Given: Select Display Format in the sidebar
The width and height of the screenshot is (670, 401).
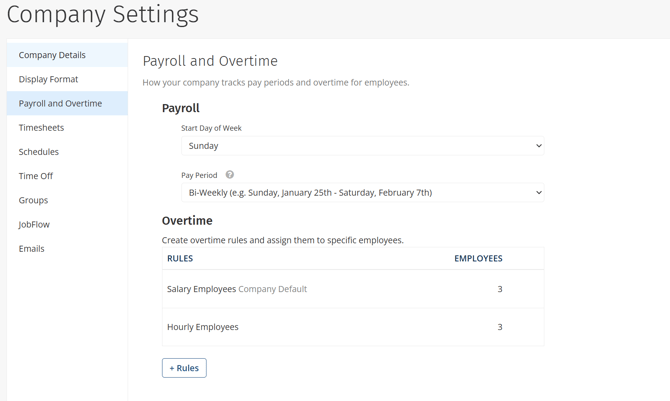Looking at the screenshot, I should (x=48, y=79).
